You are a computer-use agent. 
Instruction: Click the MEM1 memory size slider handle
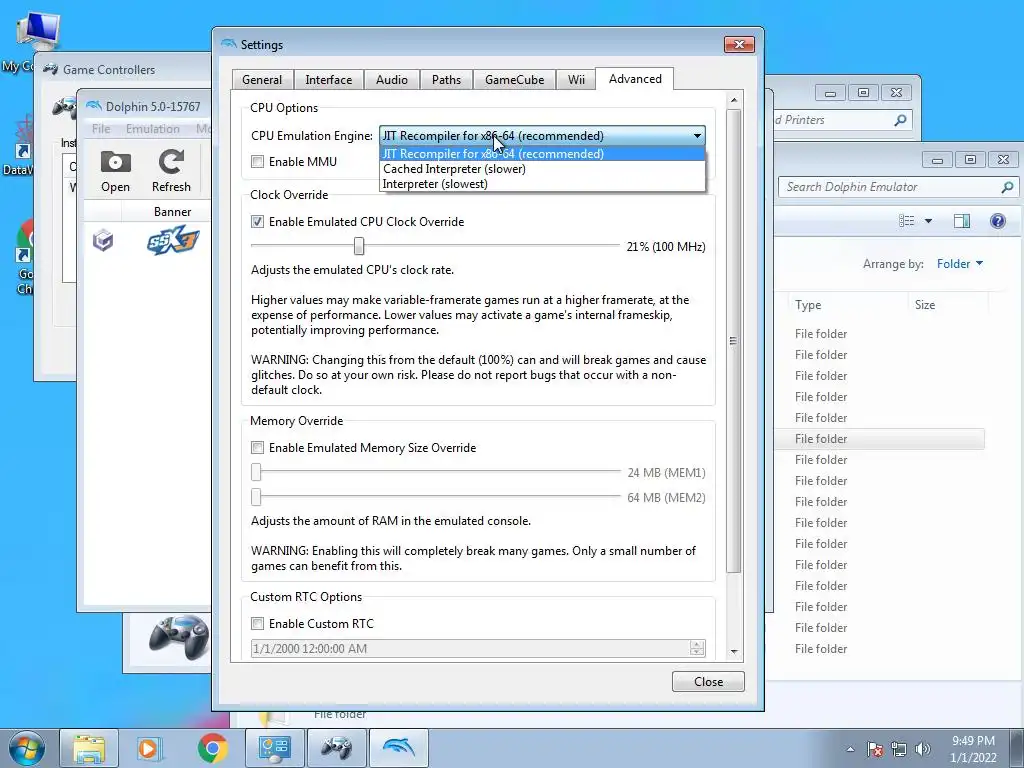[256, 472]
